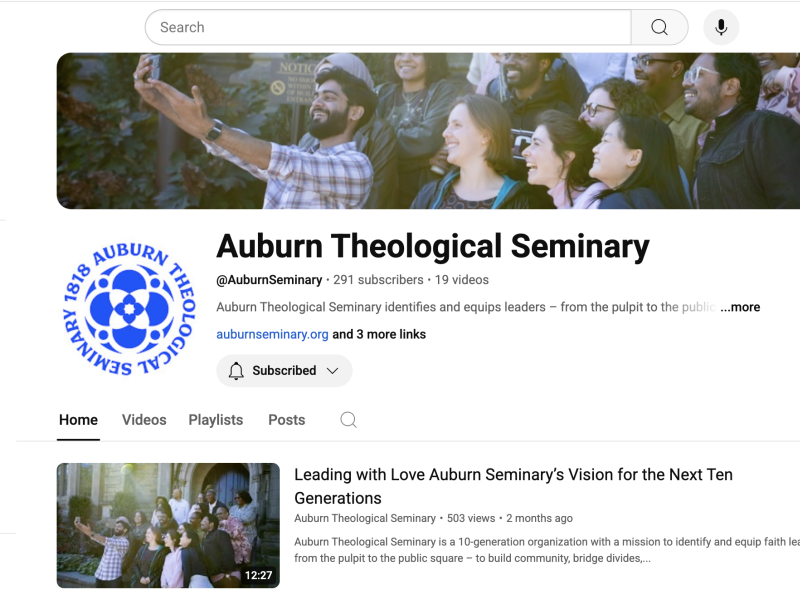
Task: Play the 12:27 featured video thumbnail
Action: tap(168, 526)
